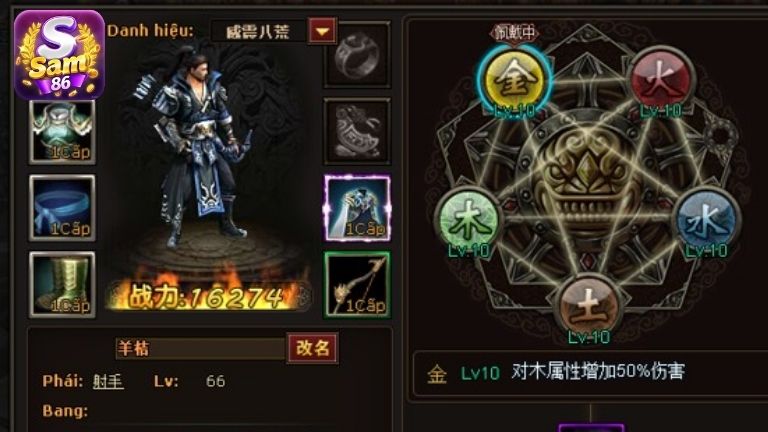Open the empty jade pendant equipment slot
The image size is (768, 432).
pos(357,131)
